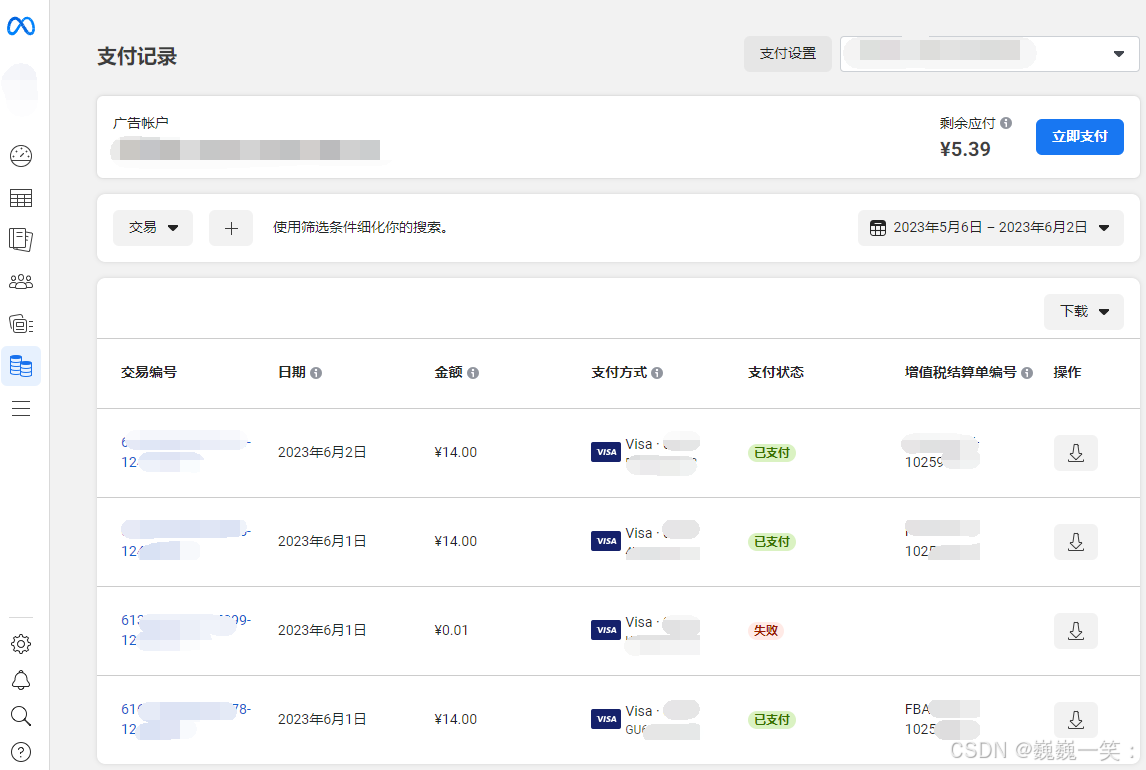Image resolution: width=1146 pixels, height=770 pixels.
Task: Select the billing coins stack icon
Action: (20, 366)
